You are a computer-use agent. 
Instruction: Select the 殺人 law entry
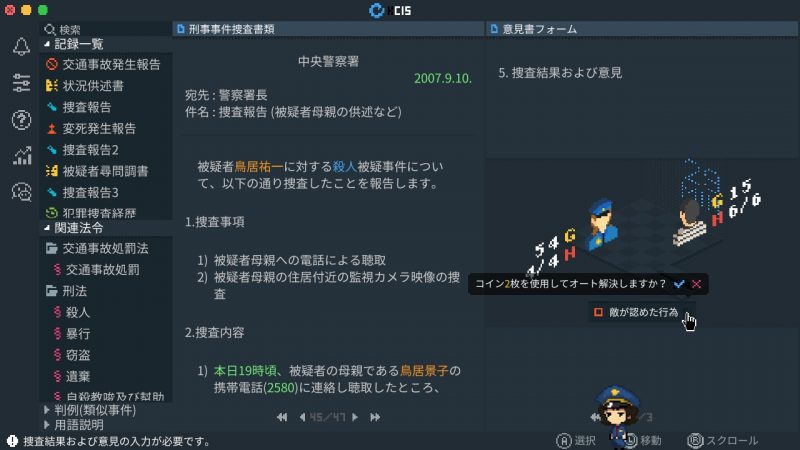(78, 312)
